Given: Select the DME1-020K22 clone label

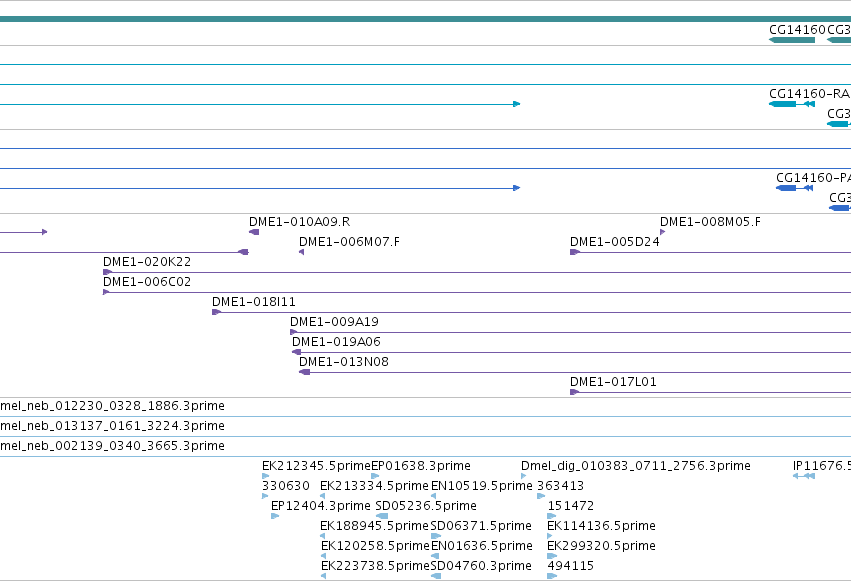Looking at the screenshot, I should (x=147, y=262).
